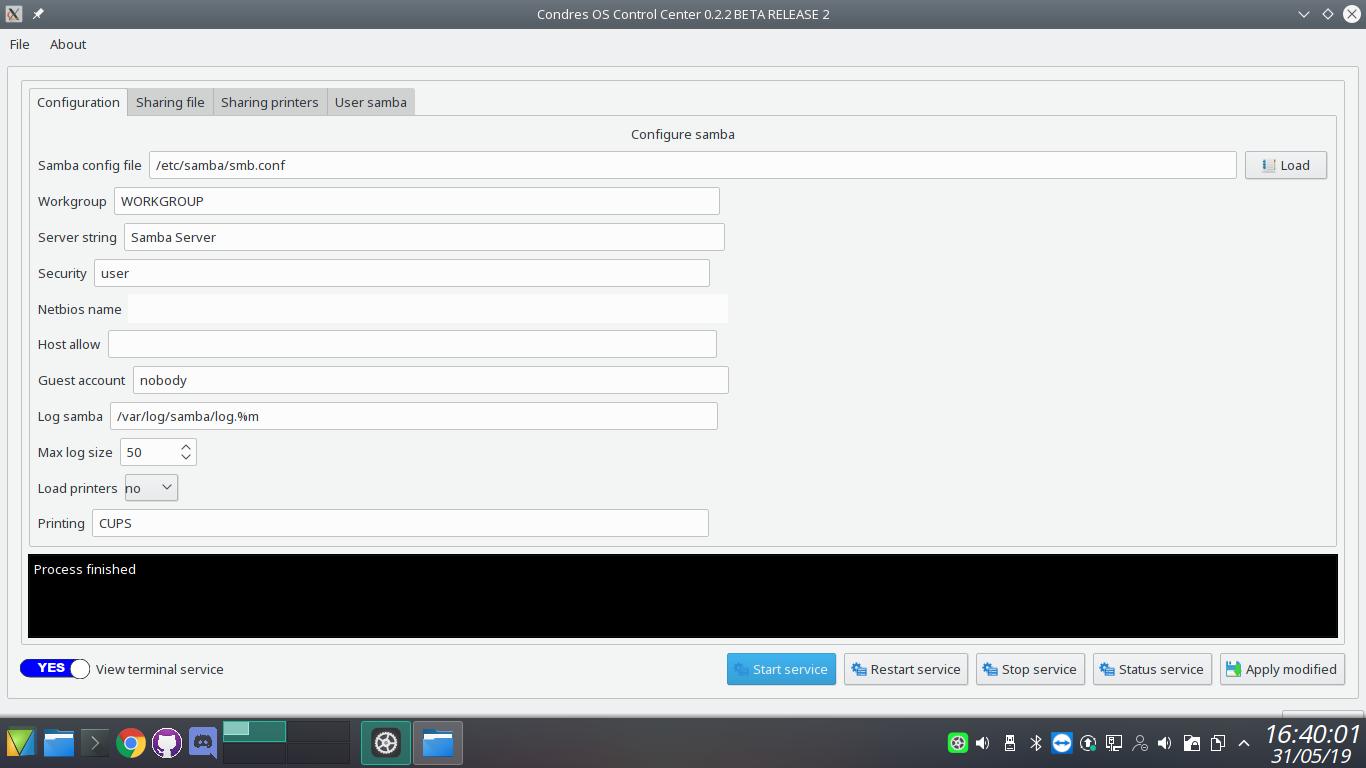Switch to the Sharing file tab
Image resolution: width=1366 pixels, height=768 pixels.
[x=170, y=102]
